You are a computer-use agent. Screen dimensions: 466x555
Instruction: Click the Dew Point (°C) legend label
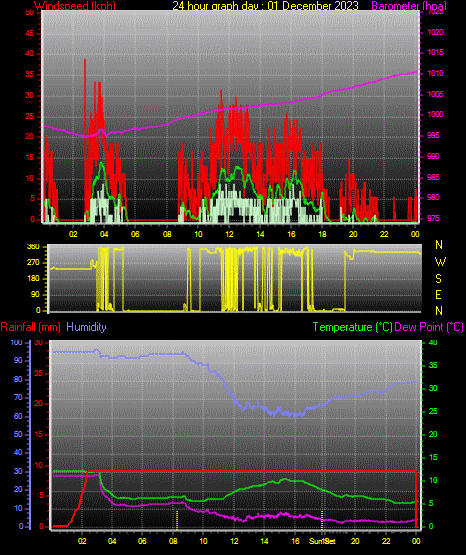(x=429, y=327)
